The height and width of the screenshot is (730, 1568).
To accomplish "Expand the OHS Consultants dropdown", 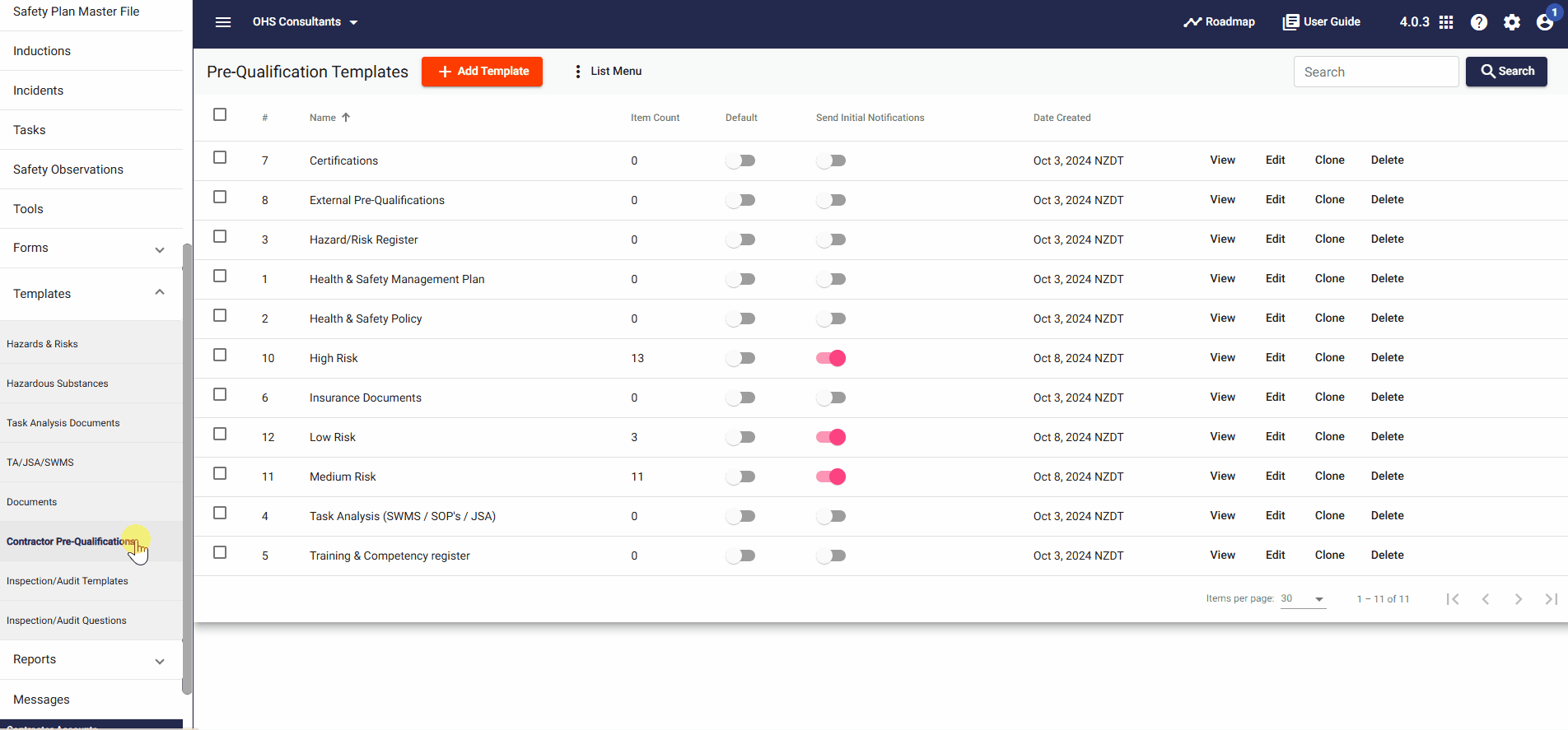I will 306,22.
